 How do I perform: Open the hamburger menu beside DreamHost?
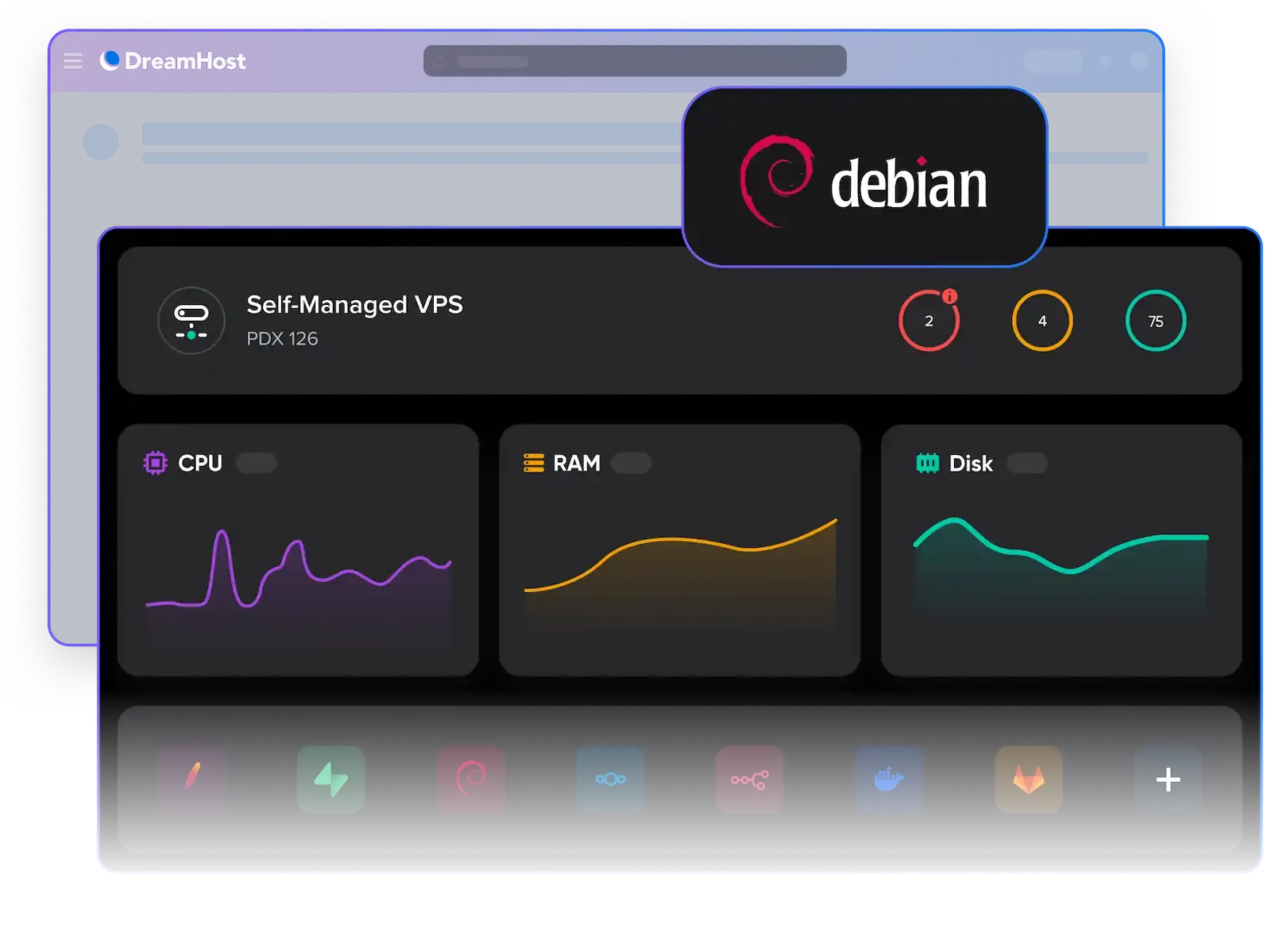coord(72,61)
